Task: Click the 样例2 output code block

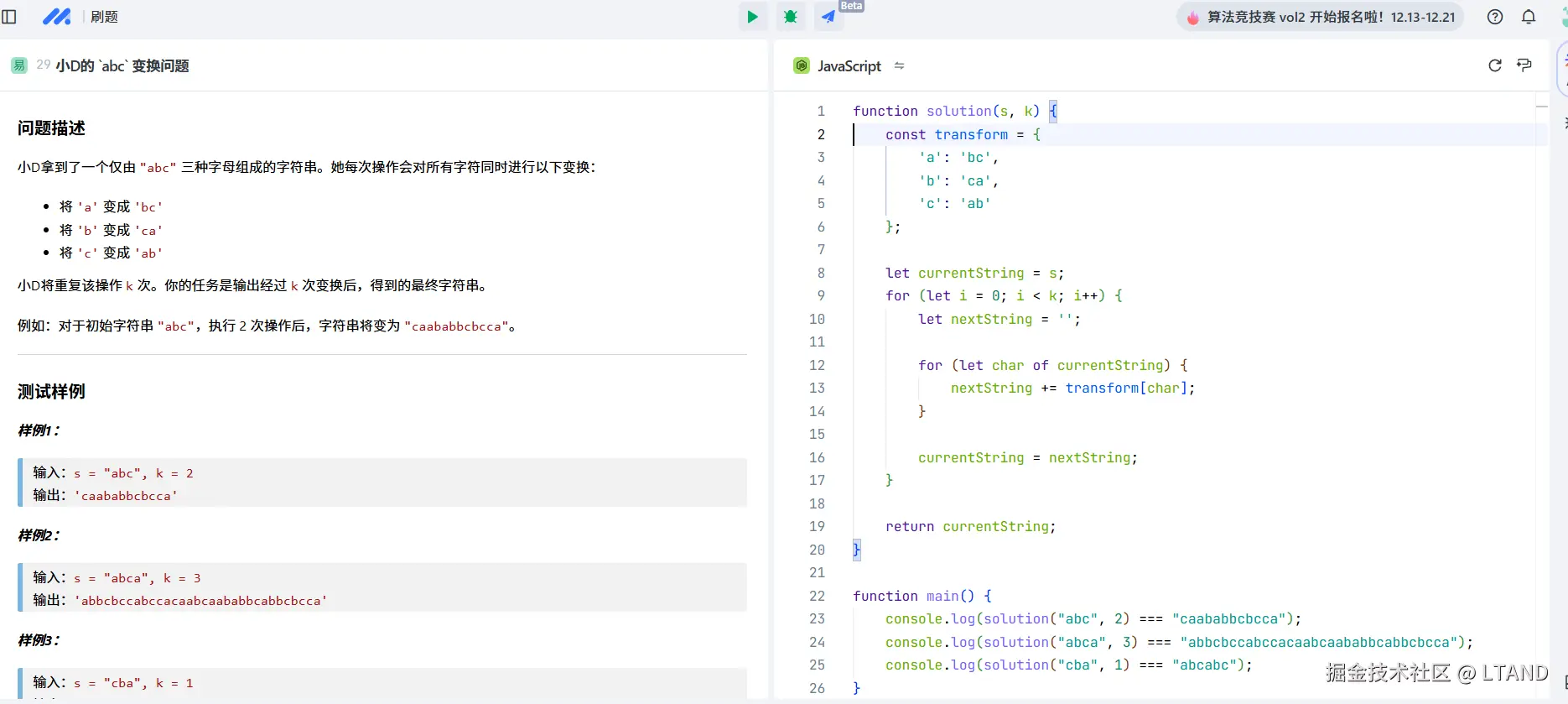Action: (201, 601)
